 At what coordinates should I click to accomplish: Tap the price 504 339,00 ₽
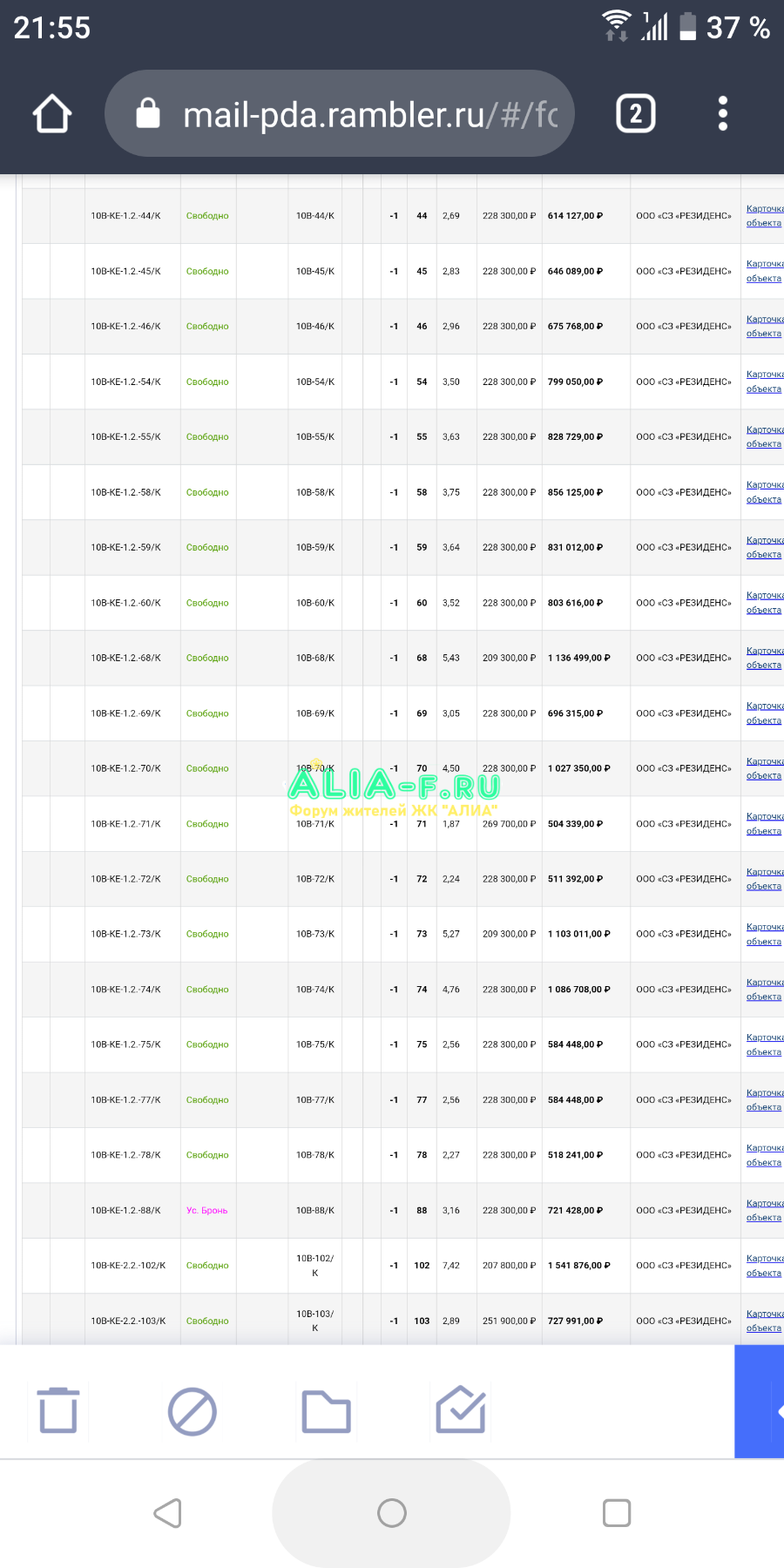click(x=576, y=824)
